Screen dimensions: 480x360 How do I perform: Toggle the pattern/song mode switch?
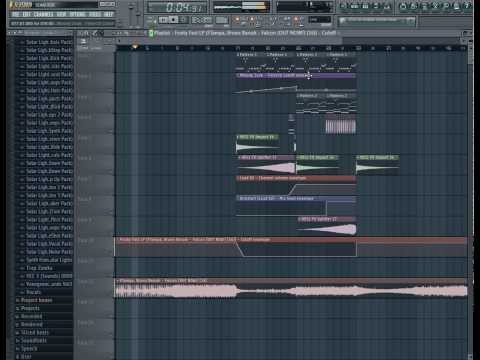point(152,20)
